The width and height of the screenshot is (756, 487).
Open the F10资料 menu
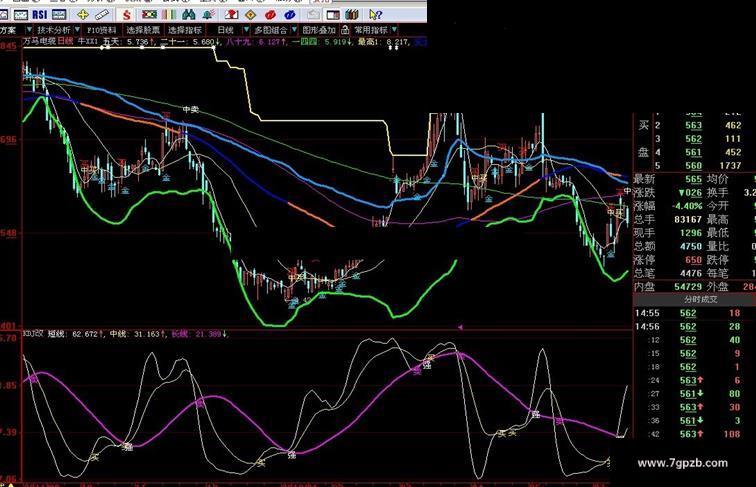click(101, 30)
